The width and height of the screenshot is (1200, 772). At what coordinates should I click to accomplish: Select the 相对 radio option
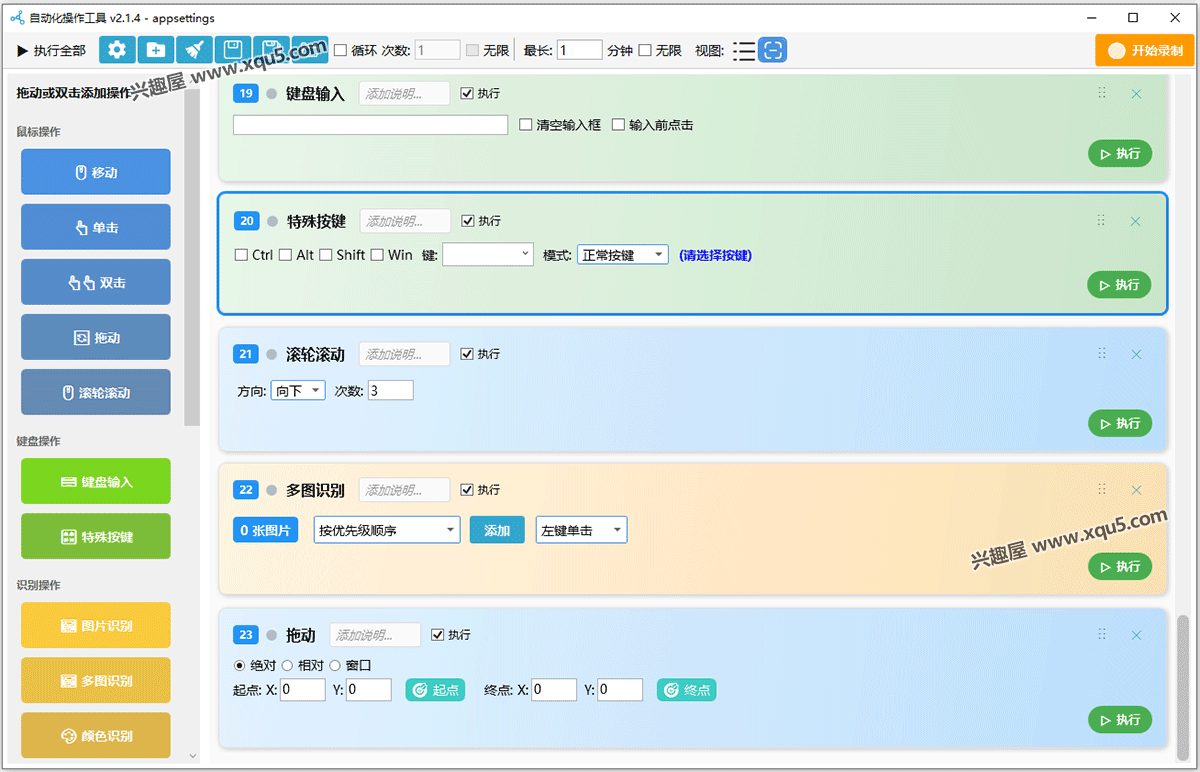[x=288, y=665]
